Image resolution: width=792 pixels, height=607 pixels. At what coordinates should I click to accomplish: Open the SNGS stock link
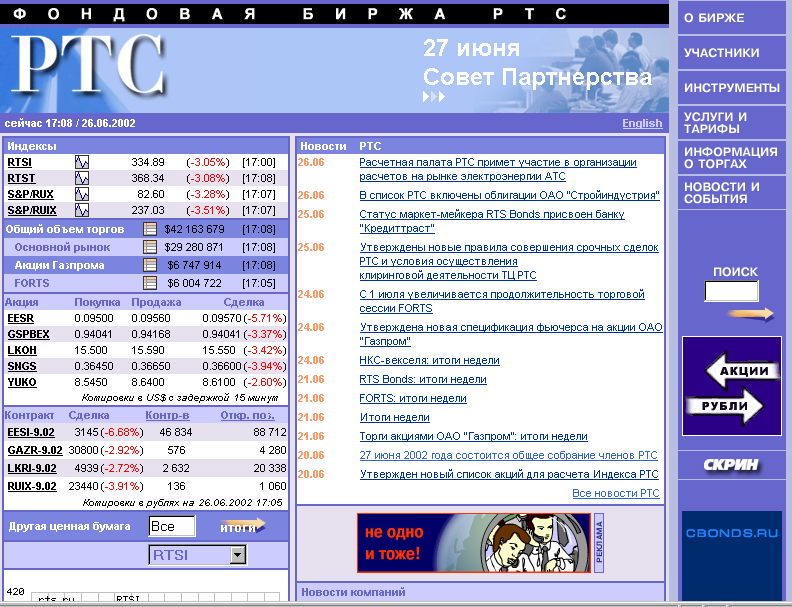(x=22, y=366)
